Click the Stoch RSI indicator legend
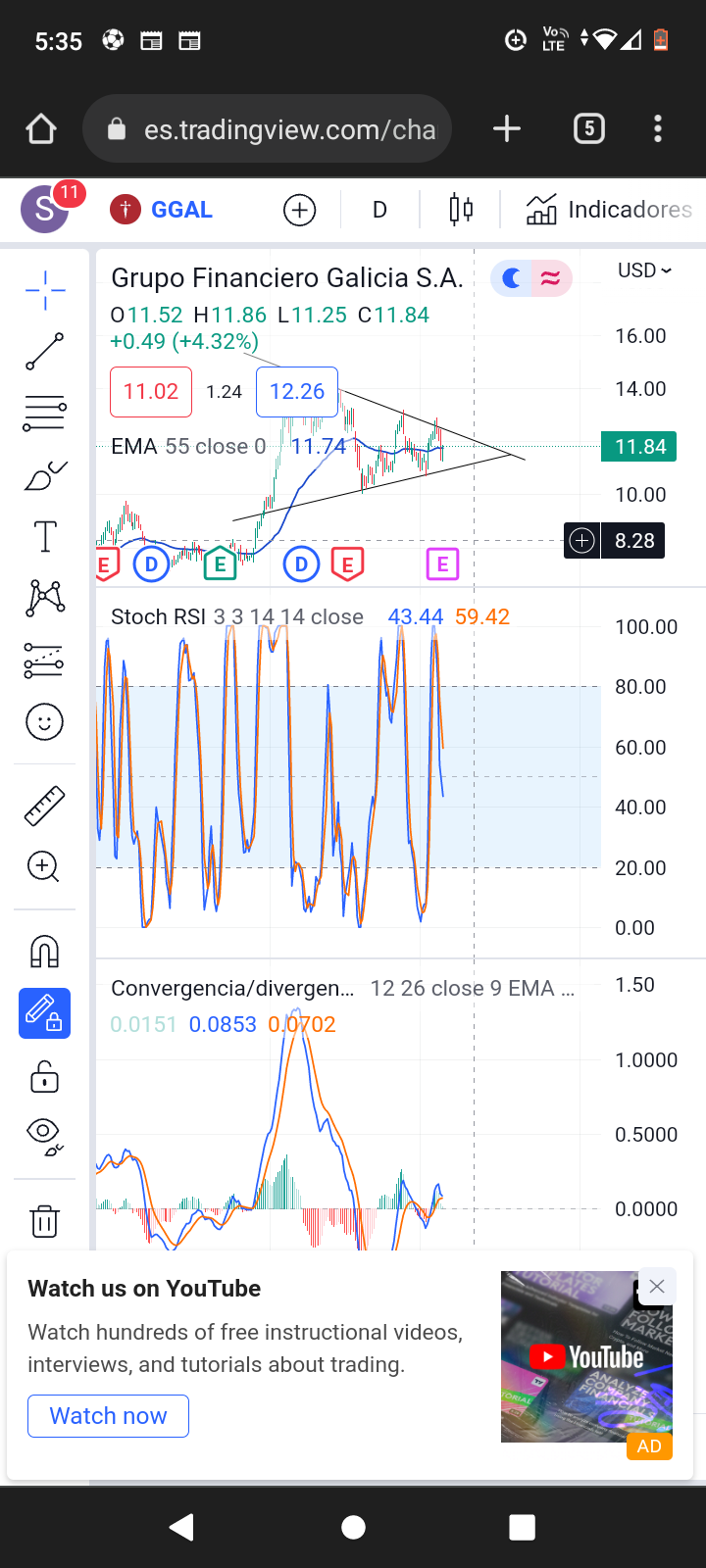 tap(237, 617)
